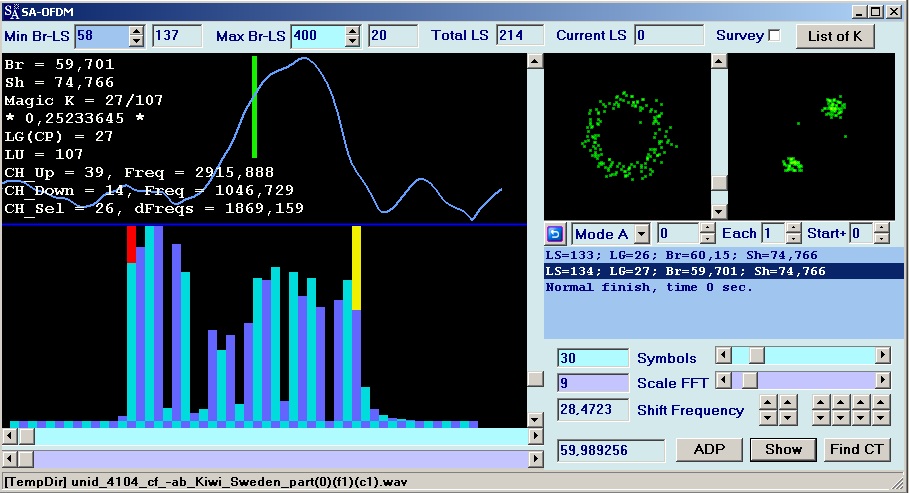
Task: Run the Find CT function
Action: click(x=857, y=450)
